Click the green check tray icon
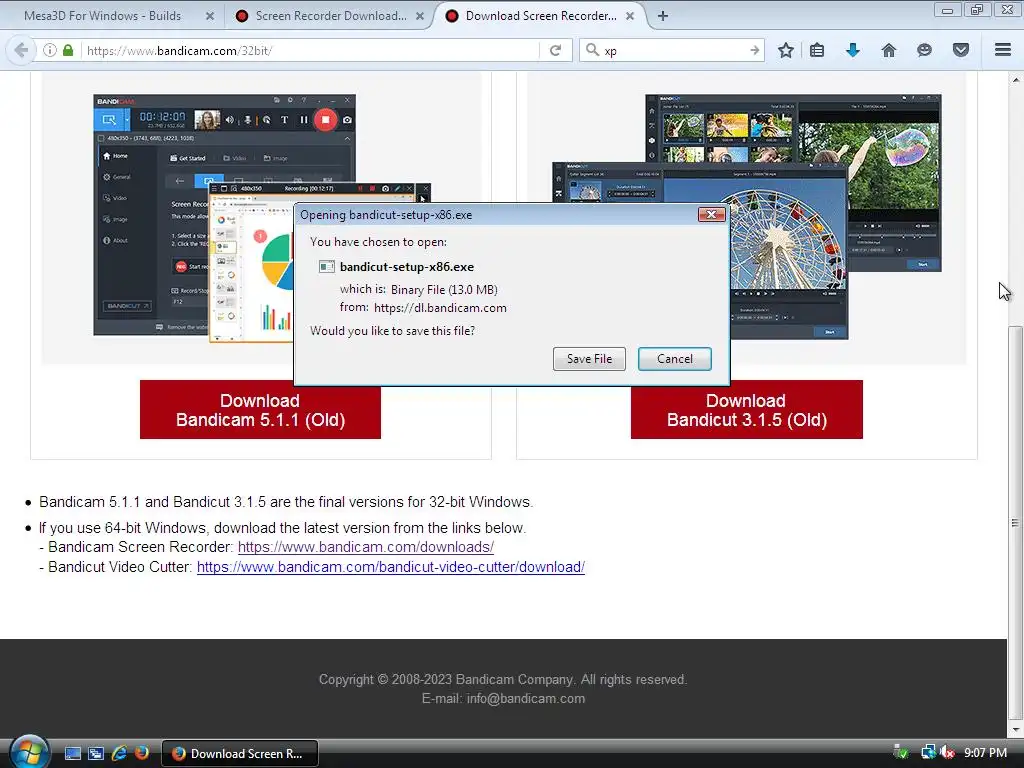Image resolution: width=1024 pixels, height=768 pixels. [901, 753]
